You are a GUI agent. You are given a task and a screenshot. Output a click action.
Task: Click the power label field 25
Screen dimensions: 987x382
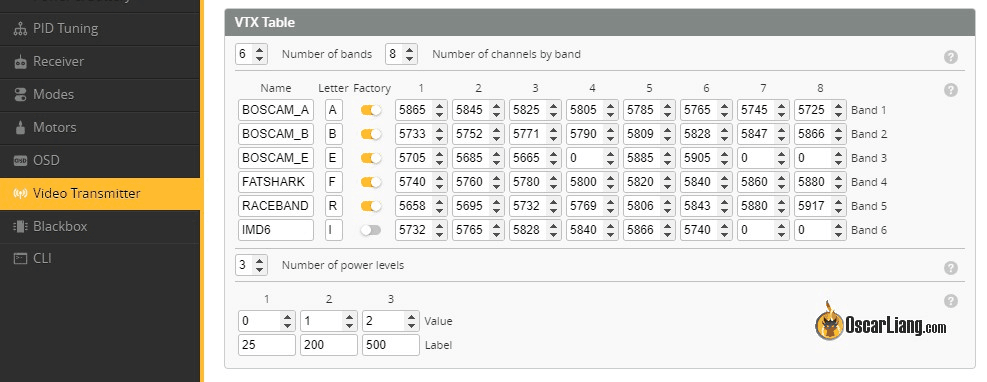[267, 345]
